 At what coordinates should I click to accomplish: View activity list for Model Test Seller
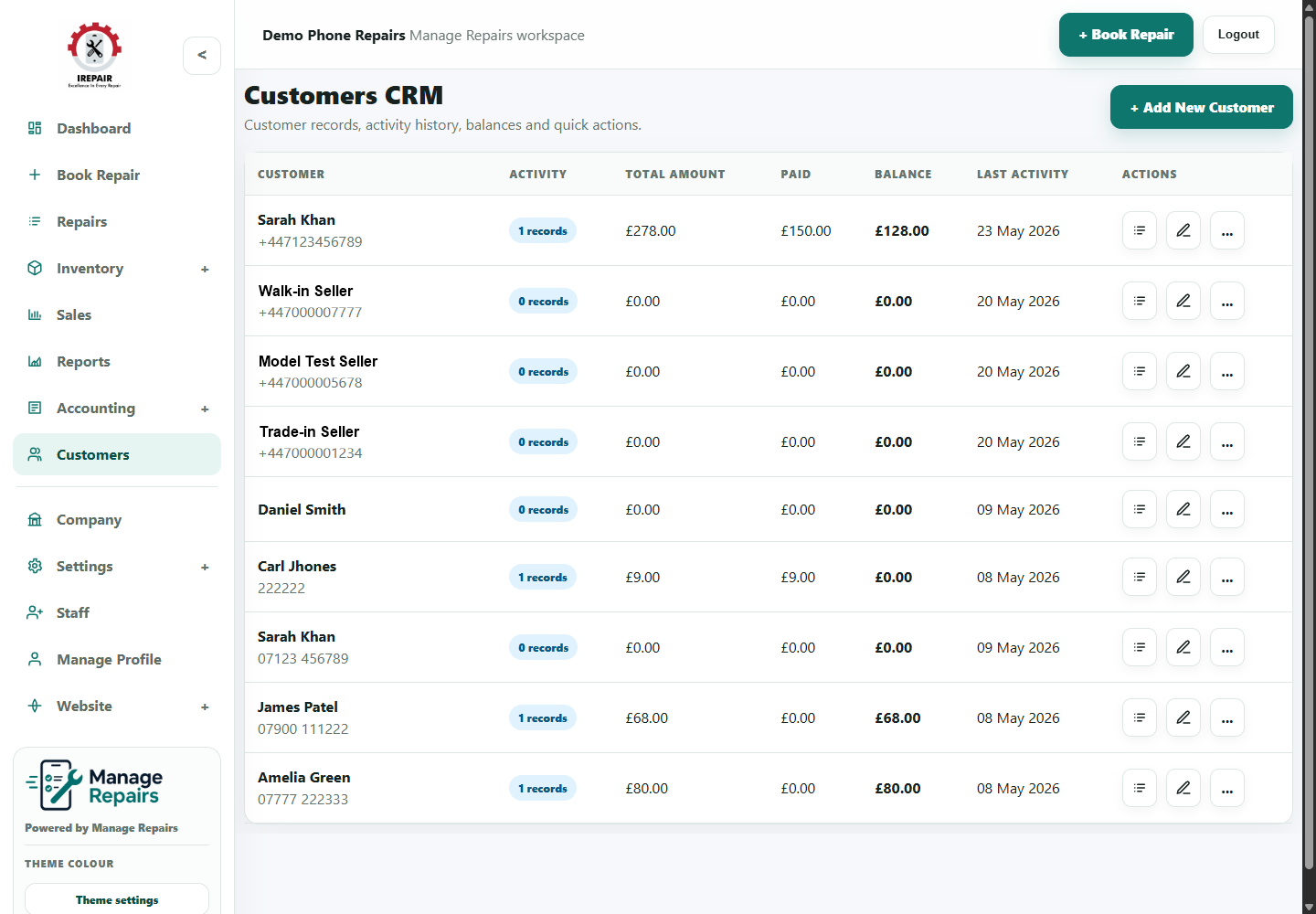pos(1140,371)
